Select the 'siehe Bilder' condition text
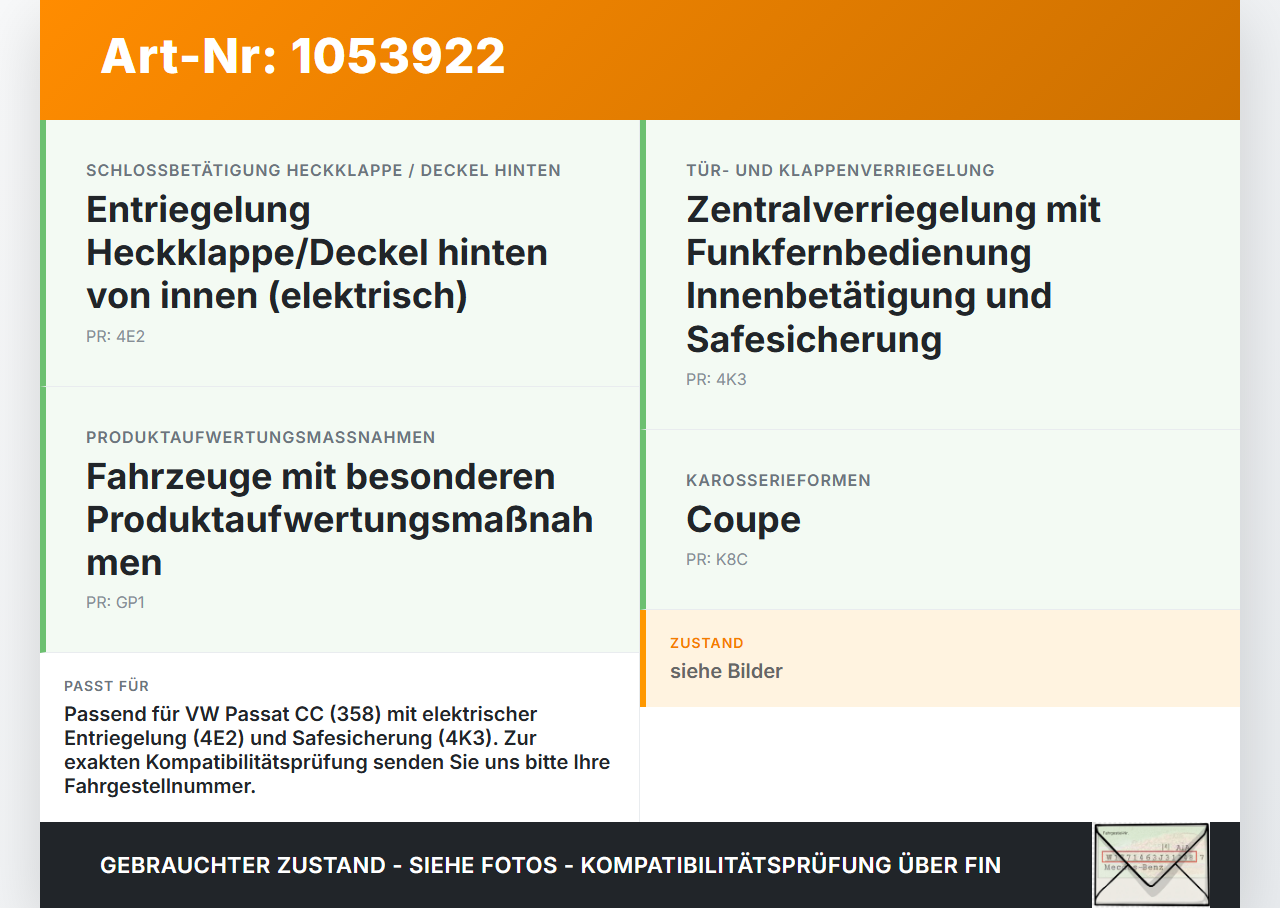 tap(726, 671)
